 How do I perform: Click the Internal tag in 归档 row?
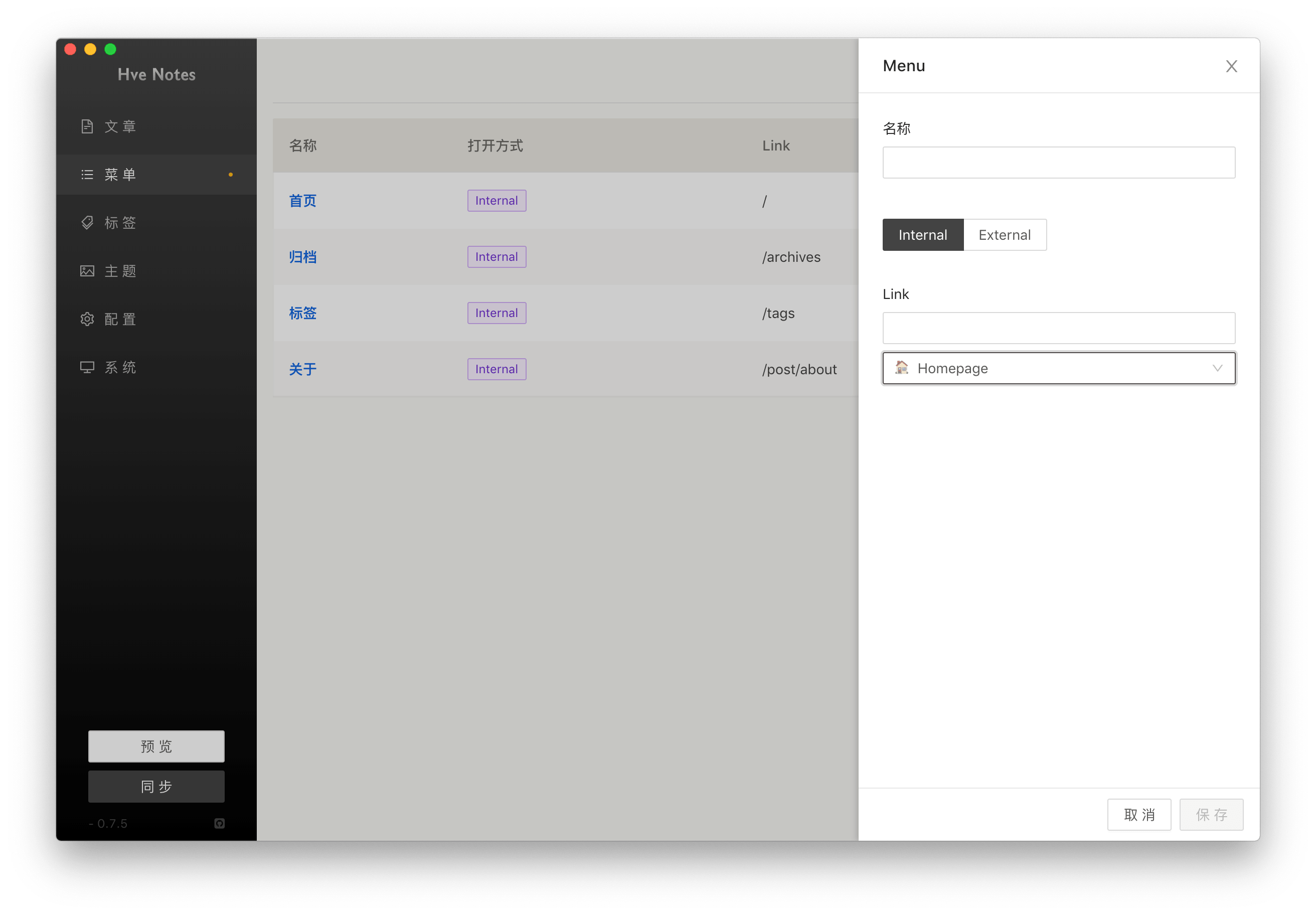497,257
